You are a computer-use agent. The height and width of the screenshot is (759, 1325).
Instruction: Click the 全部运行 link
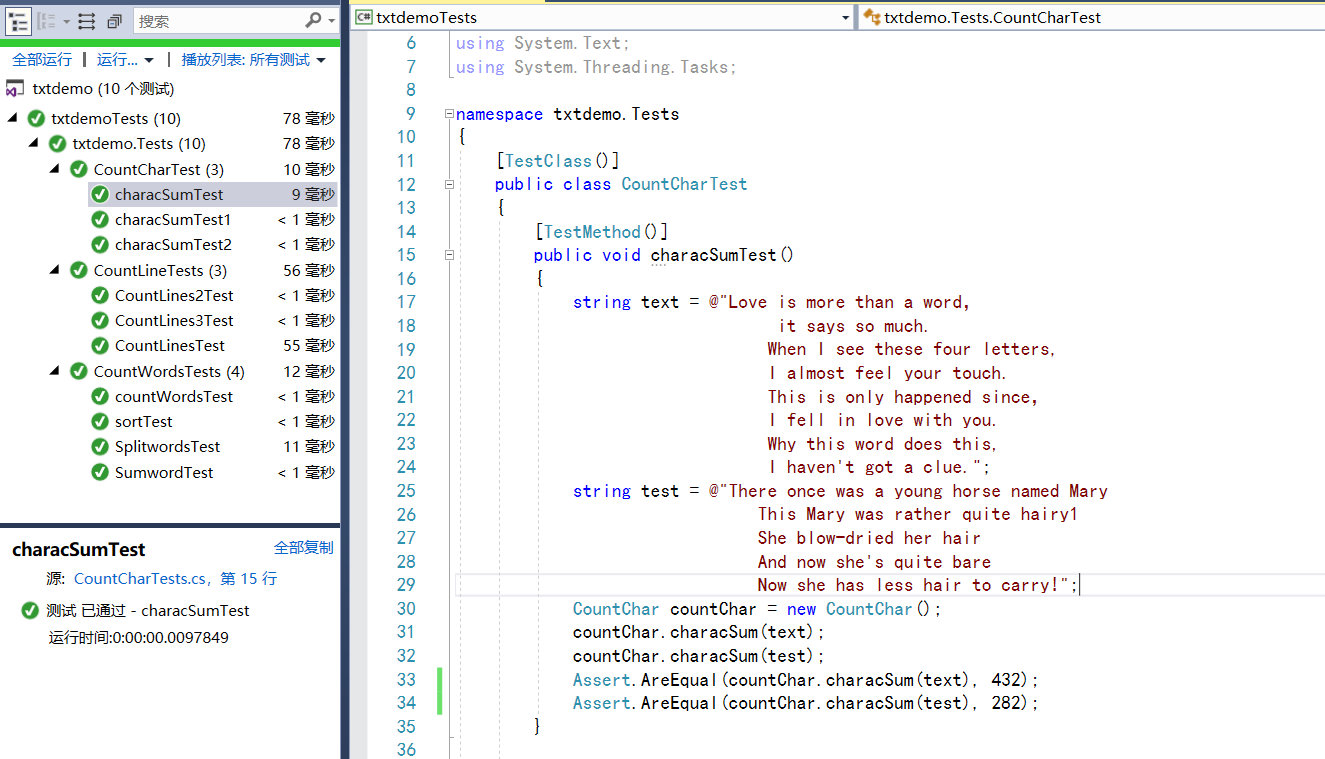(x=42, y=60)
